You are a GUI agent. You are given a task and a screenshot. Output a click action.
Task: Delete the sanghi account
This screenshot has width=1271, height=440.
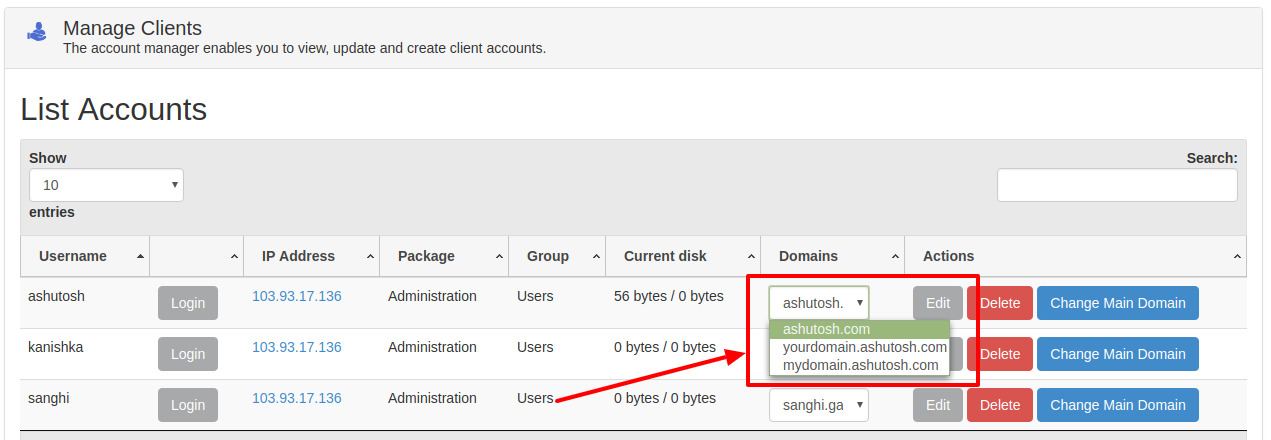click(1000, 405)
